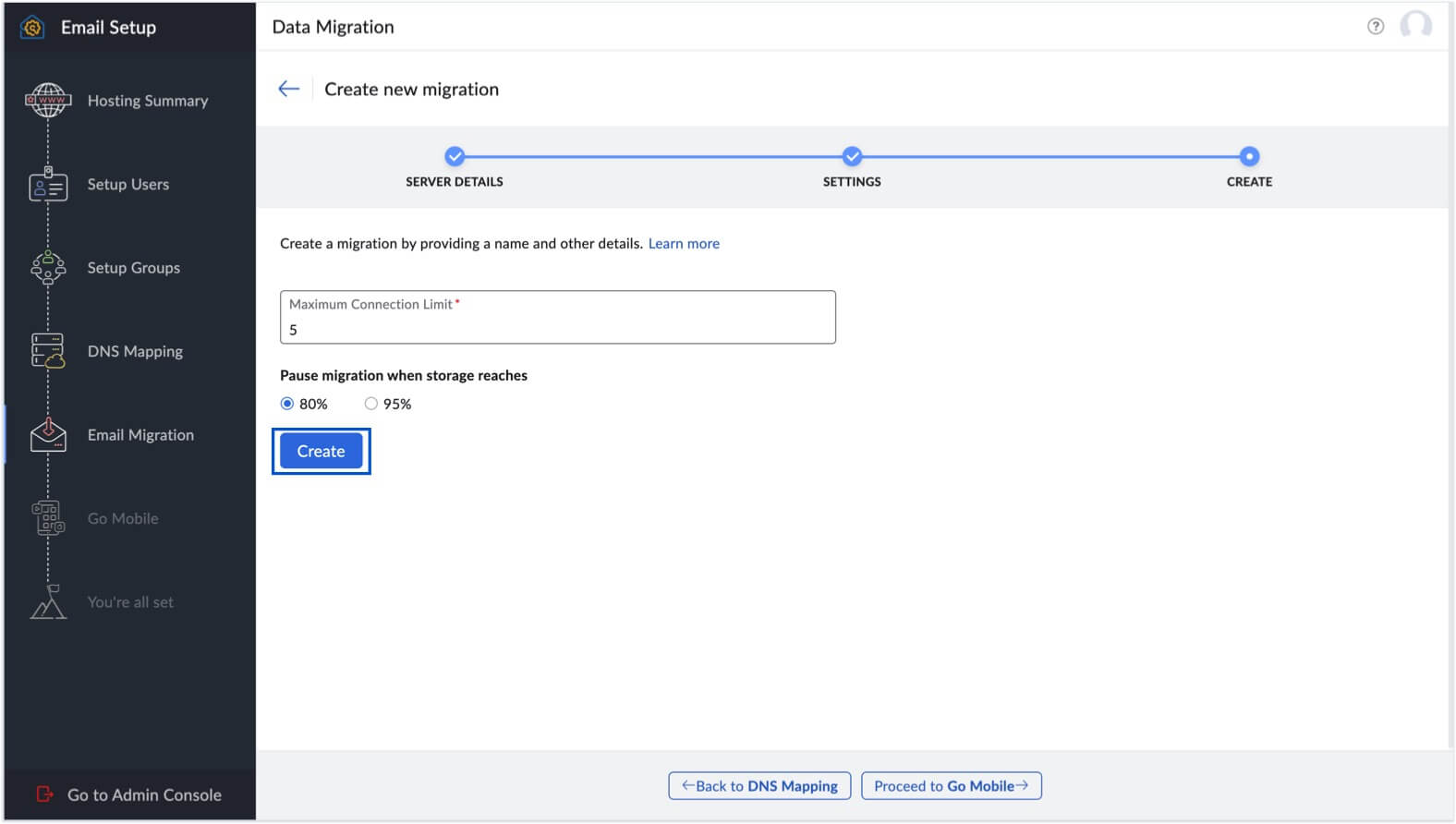Click the DNS Mapping server icon
1456x824 pixels.
[x=48, y=351]
